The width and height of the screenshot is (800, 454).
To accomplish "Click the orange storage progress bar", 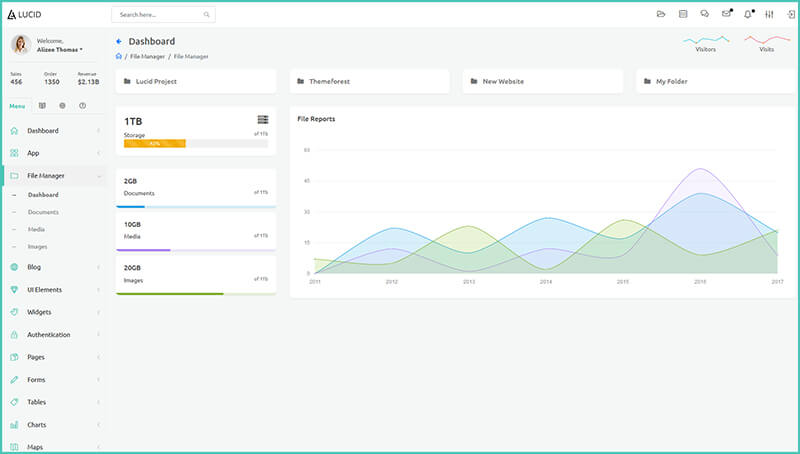I will point(155,144).
